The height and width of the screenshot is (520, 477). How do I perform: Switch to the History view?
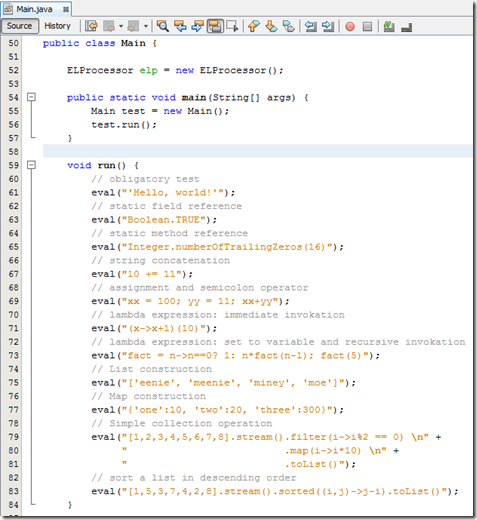click(58, 26)
